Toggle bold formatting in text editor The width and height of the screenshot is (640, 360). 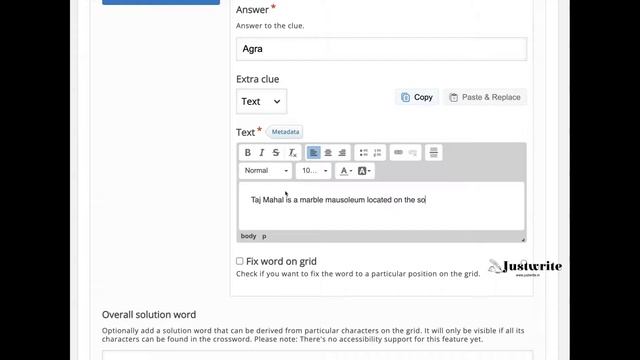[x=247, y=153]
